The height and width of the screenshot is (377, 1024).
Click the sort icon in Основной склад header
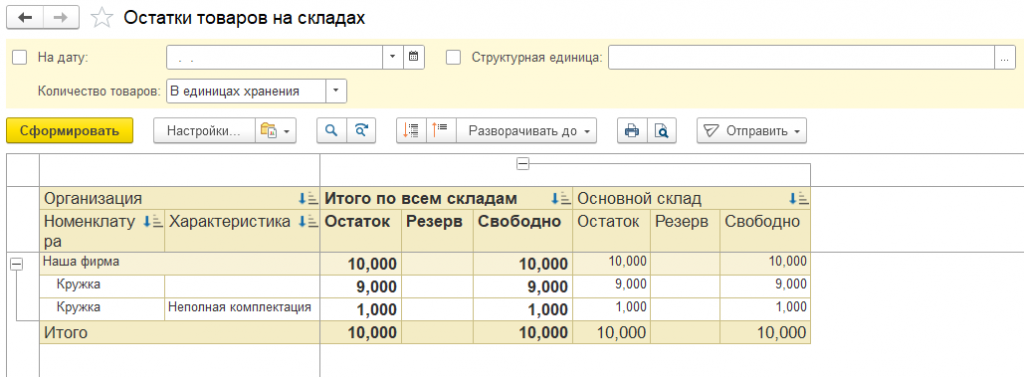click(798, 199)
